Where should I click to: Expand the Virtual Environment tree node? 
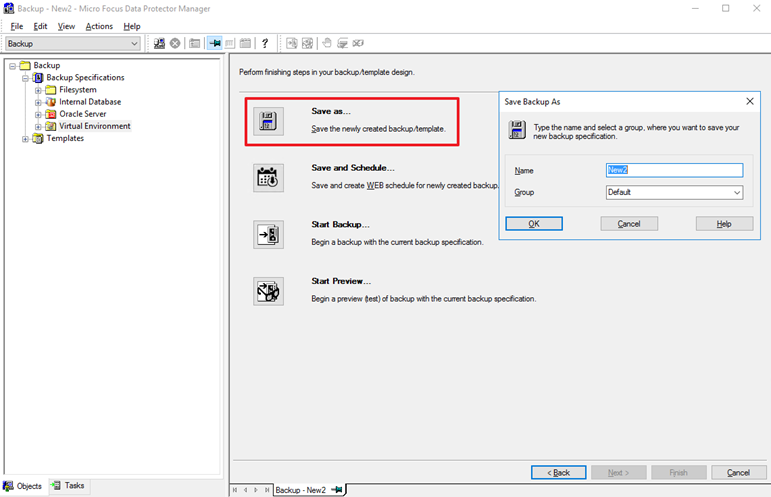pos(38,127)
